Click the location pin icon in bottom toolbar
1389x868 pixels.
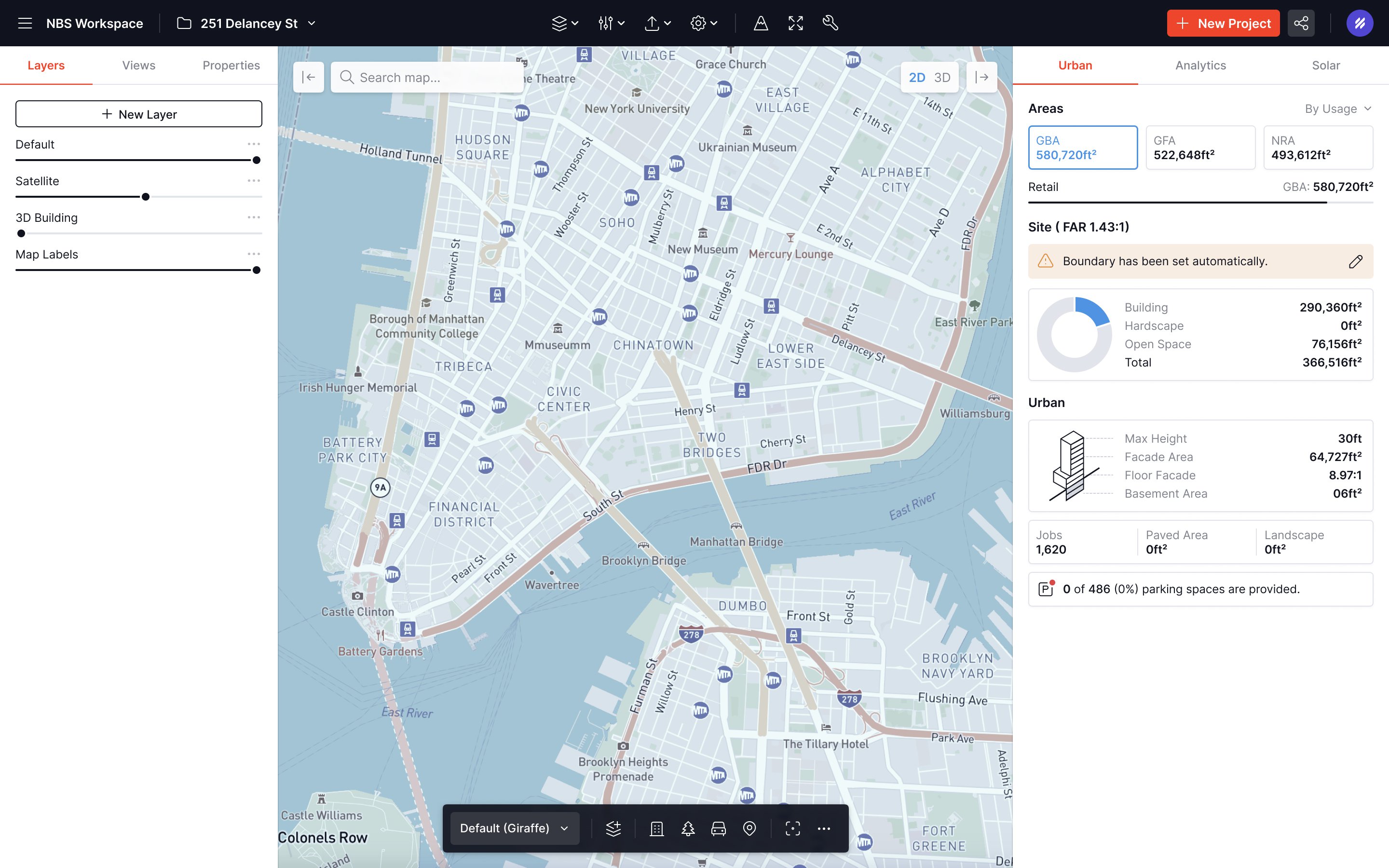pos(749,828)
